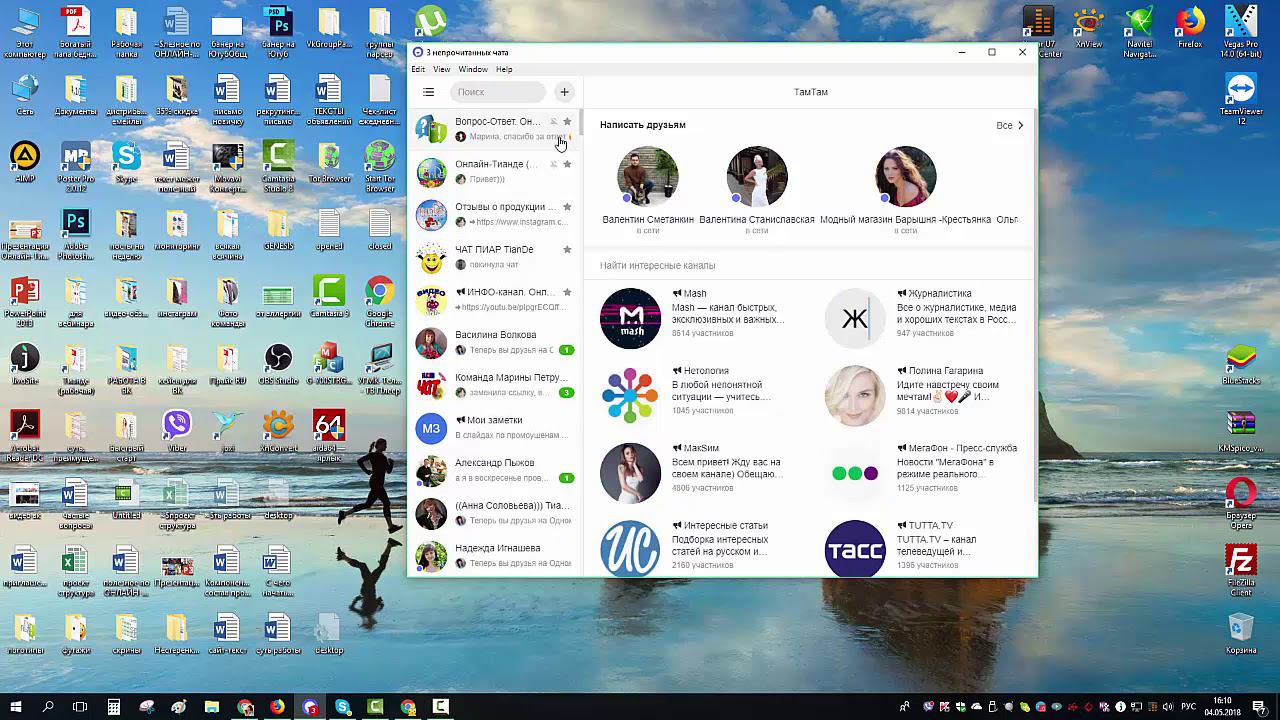Select the Viber desktop shortcut
The height and width of the screenshot is (720, 1280).
[x=177, y=431]
